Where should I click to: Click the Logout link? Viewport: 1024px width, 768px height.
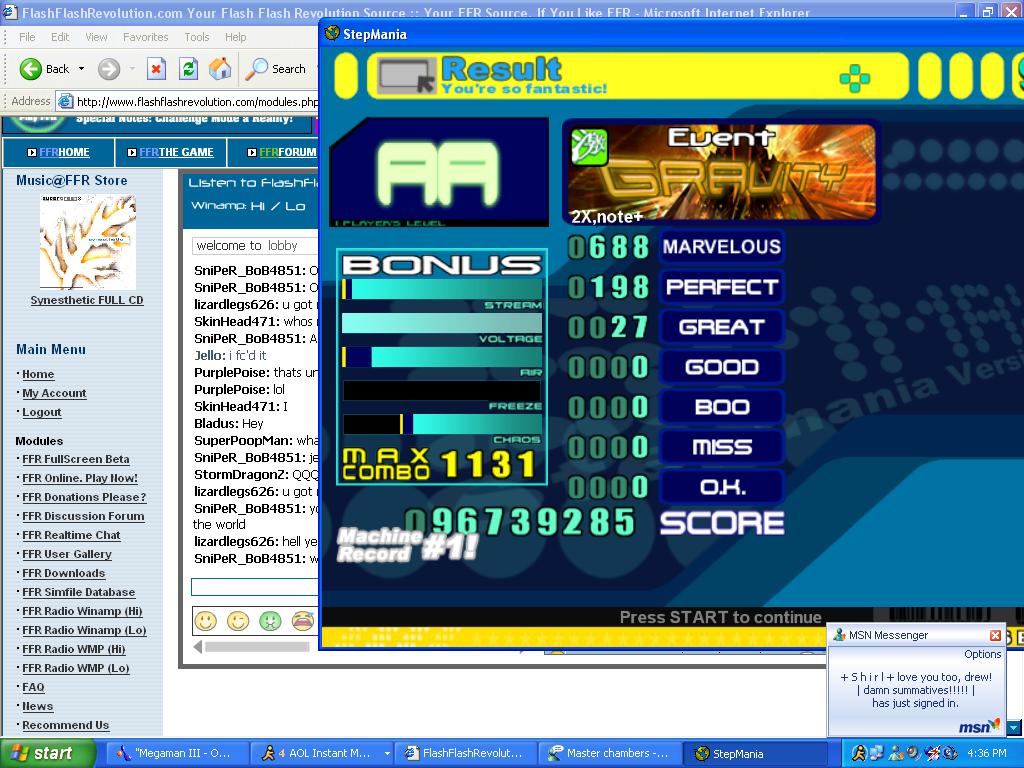tap(42, 412)
